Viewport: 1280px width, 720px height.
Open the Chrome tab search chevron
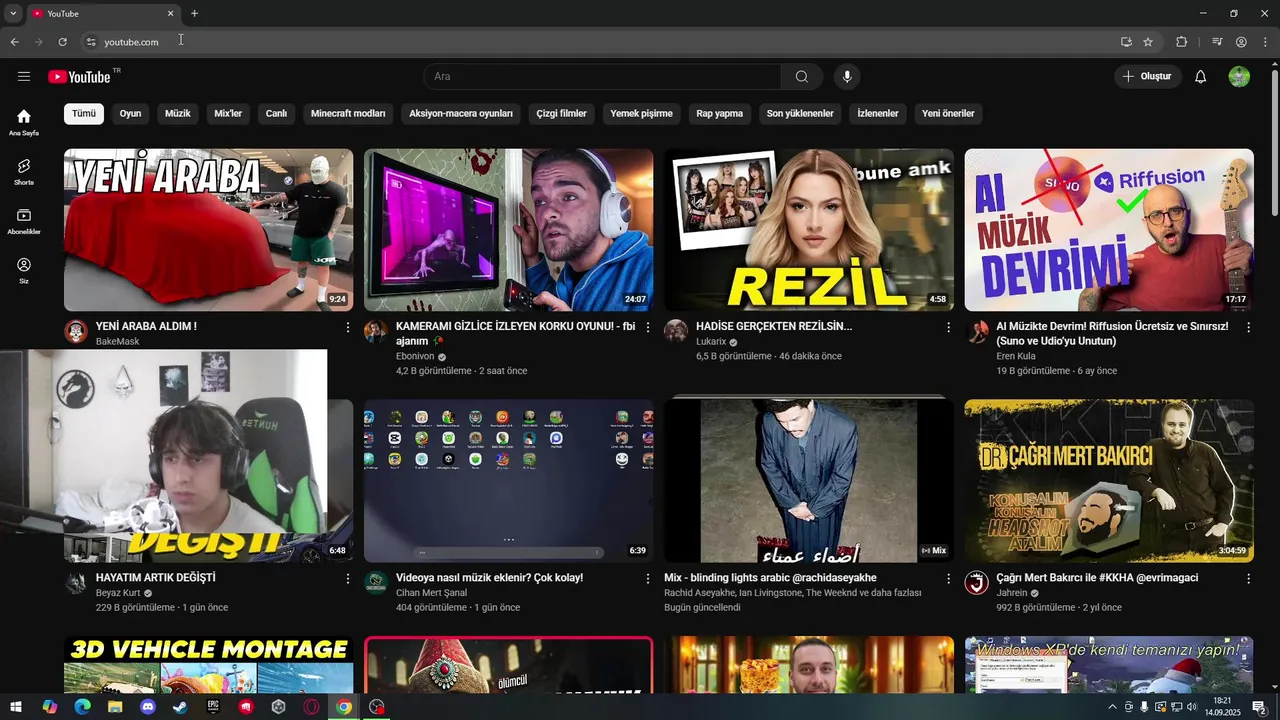coord(13,13)
